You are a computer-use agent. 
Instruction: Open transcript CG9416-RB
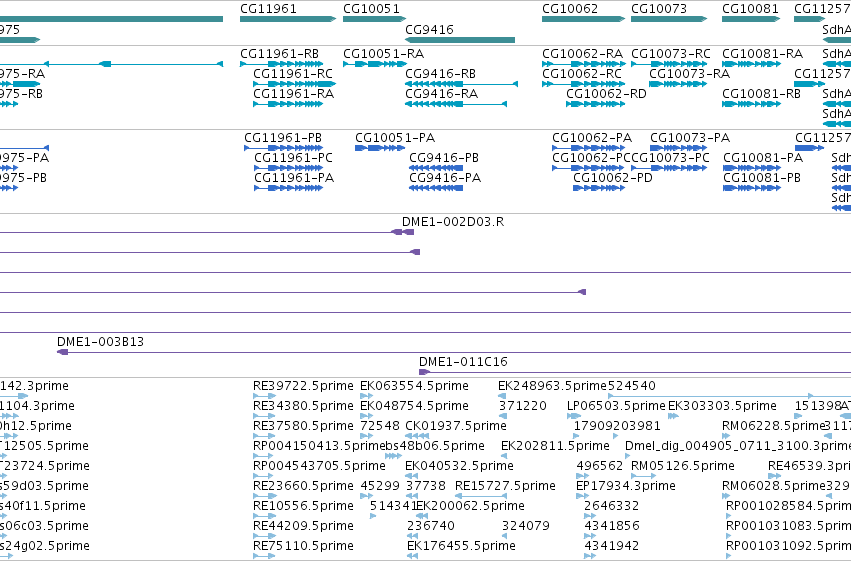pyautogui.click(x=441, y=74)
